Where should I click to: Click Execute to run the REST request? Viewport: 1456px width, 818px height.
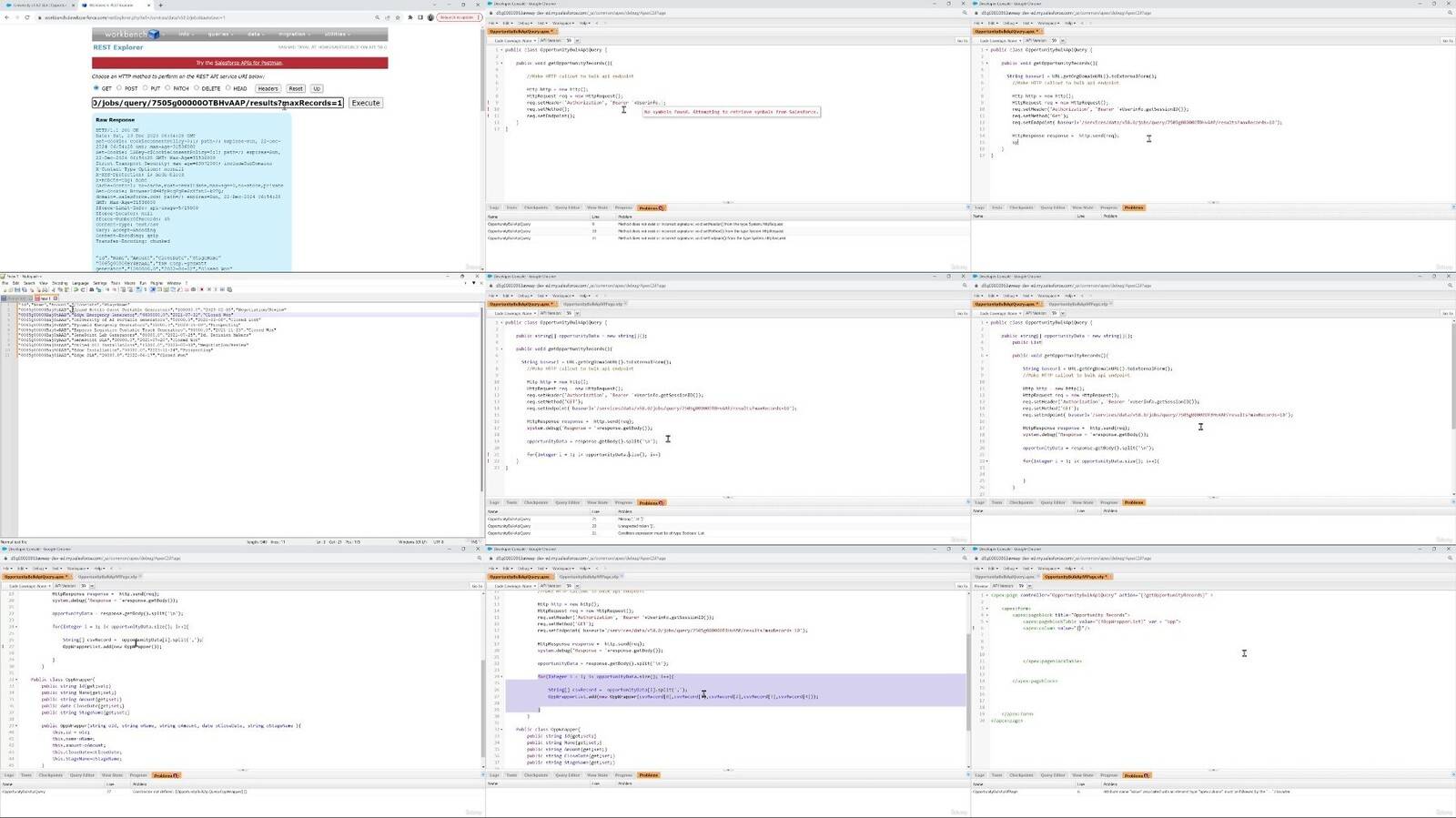366,103
